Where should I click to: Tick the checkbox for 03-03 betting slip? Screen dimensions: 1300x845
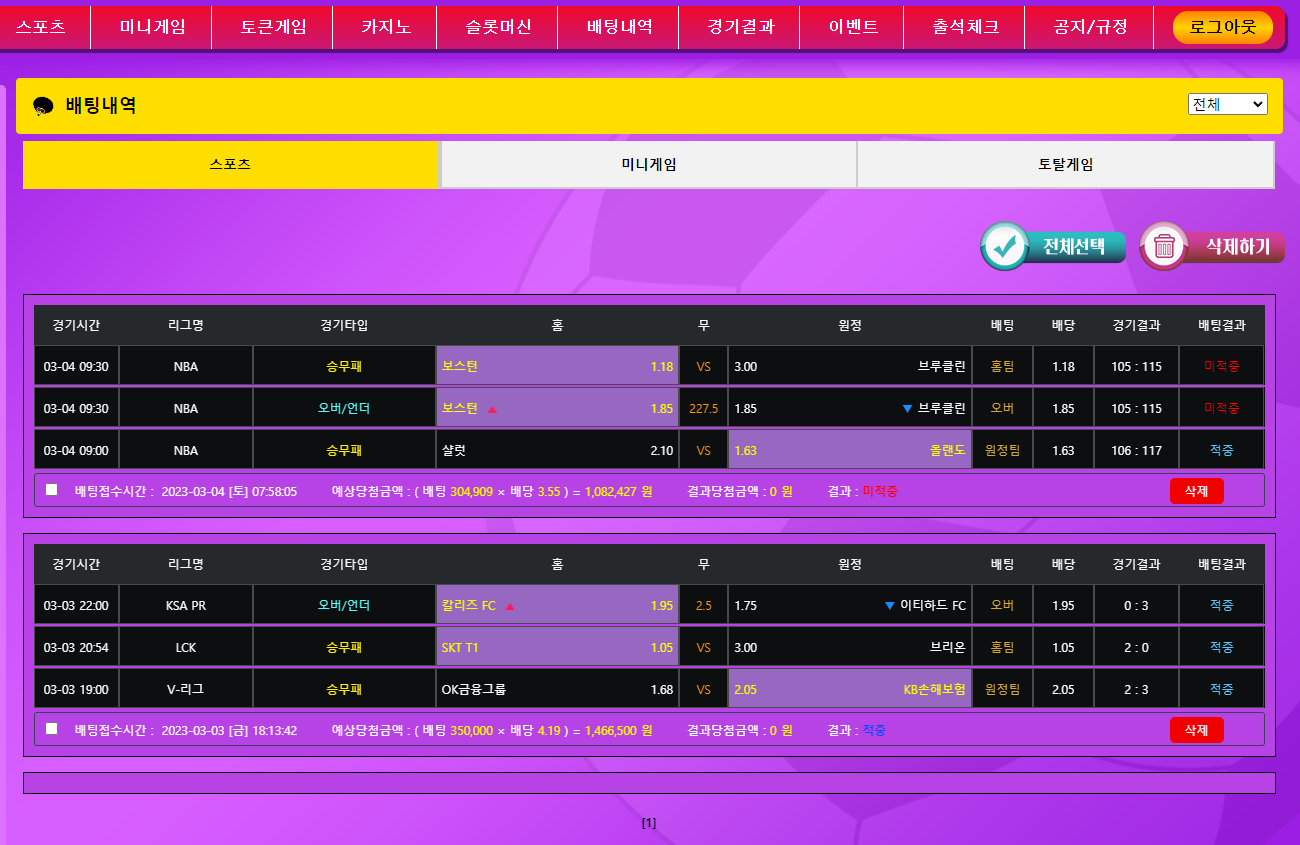[52, 728]
